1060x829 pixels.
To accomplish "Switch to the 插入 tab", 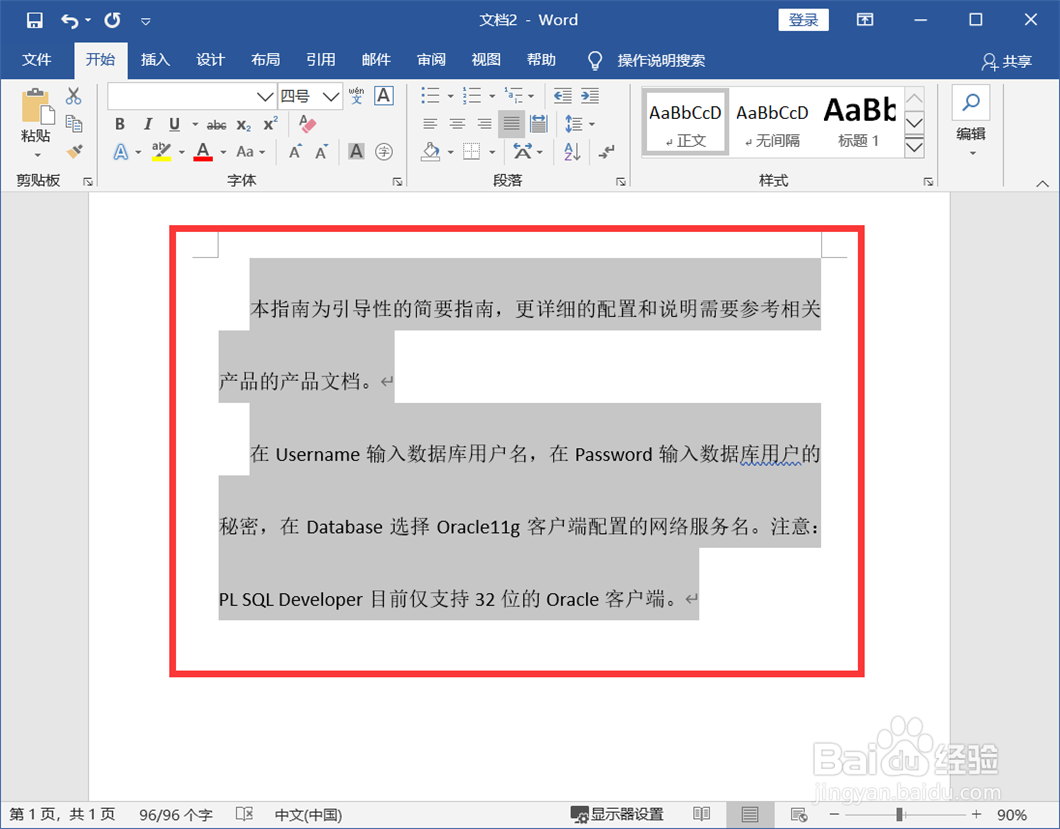I will [155, 60].
